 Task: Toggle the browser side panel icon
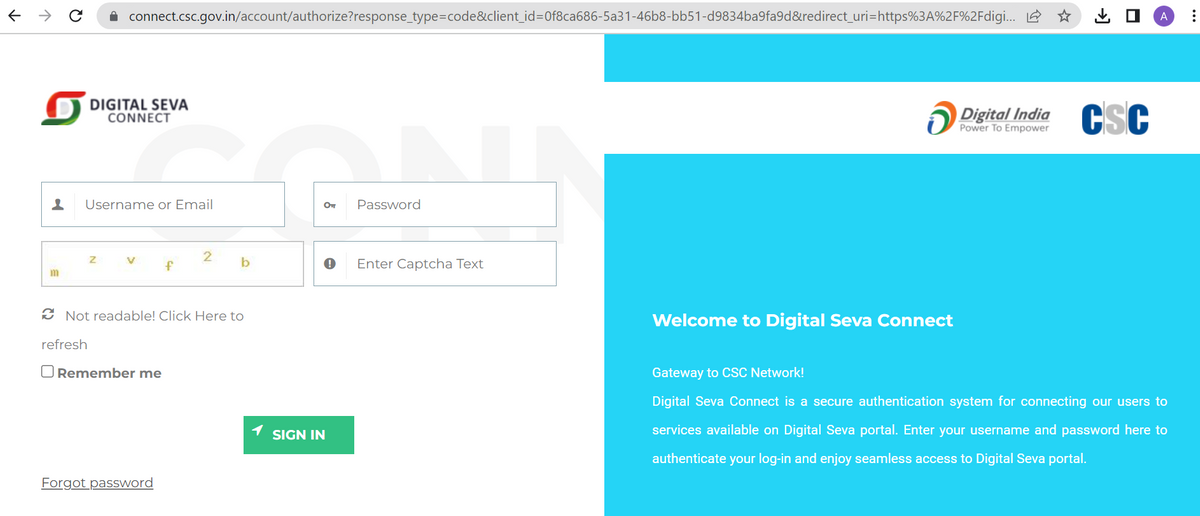(1133, 16)
